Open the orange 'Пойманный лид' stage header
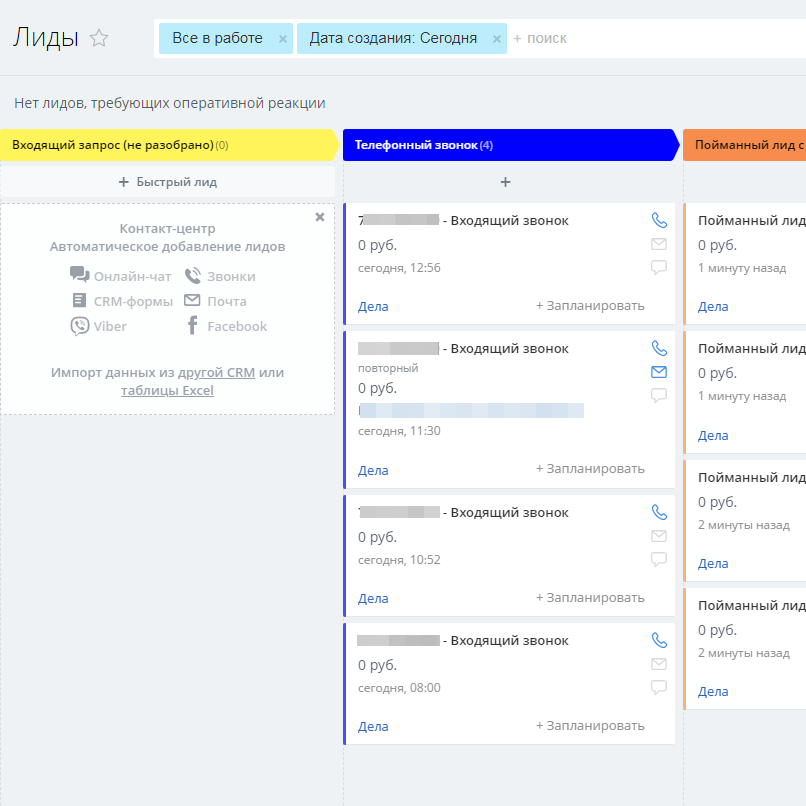 coord(744,145)
